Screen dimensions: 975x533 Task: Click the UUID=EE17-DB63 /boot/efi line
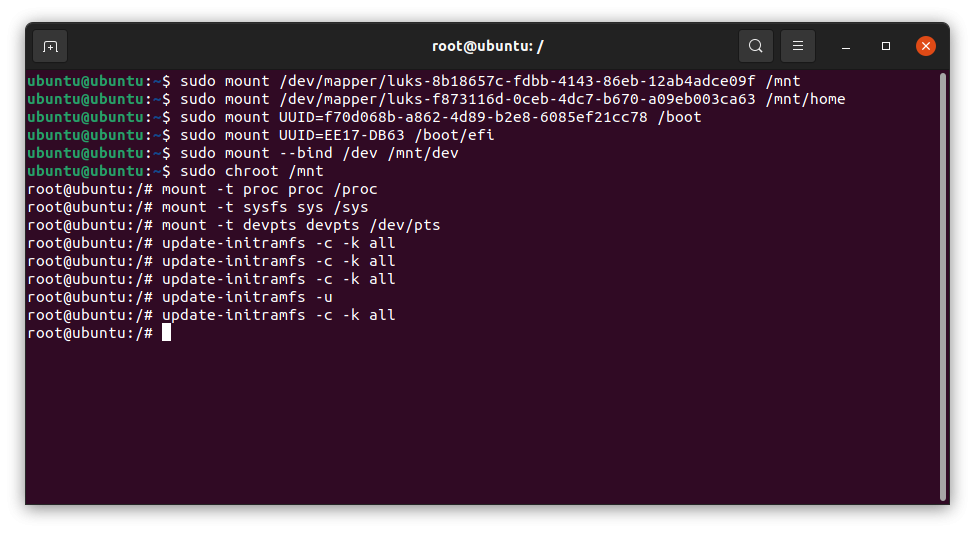click(x=261, y=135)
